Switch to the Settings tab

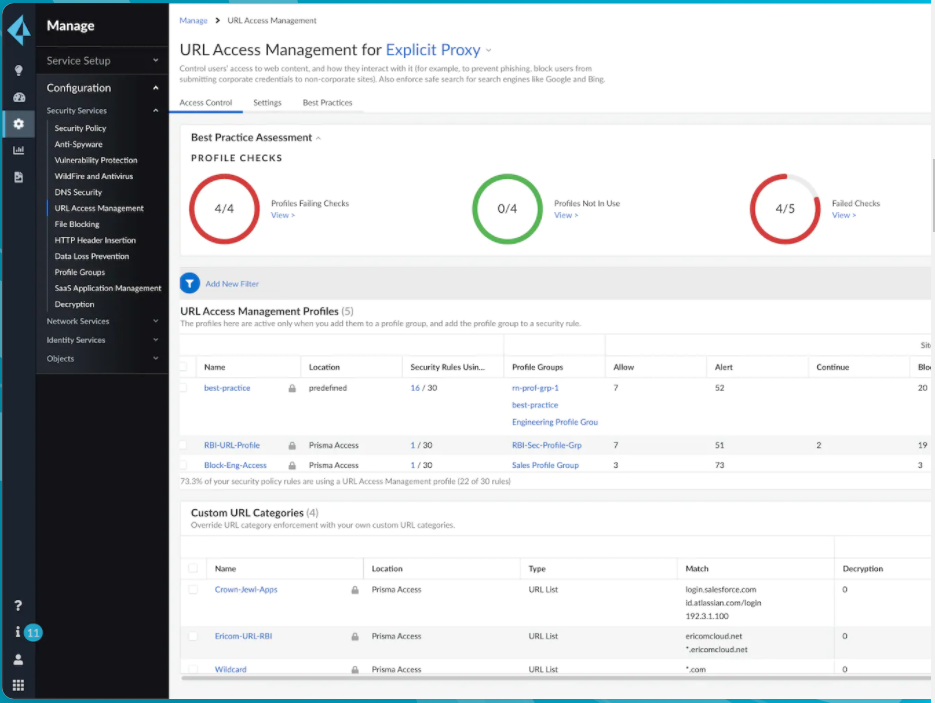267,103
